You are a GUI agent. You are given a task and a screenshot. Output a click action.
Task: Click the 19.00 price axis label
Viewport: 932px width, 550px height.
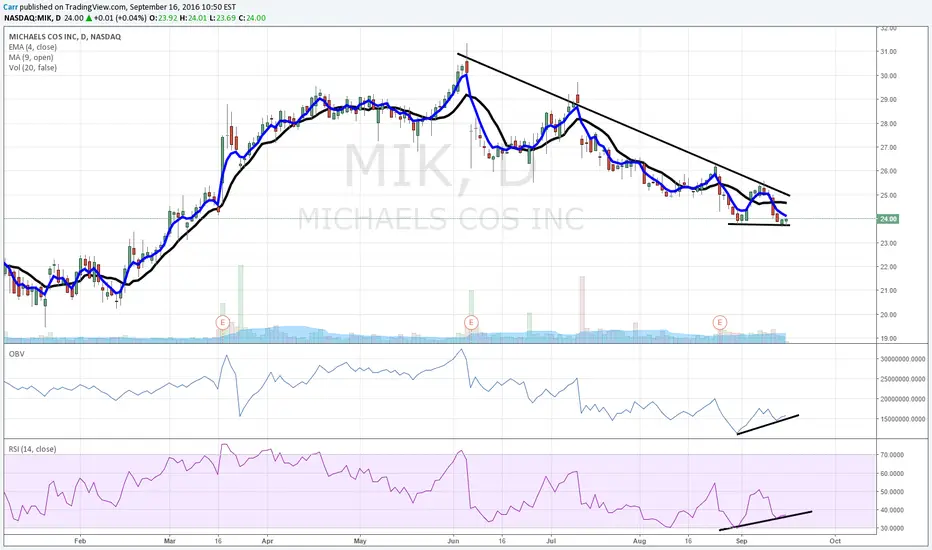888,339
